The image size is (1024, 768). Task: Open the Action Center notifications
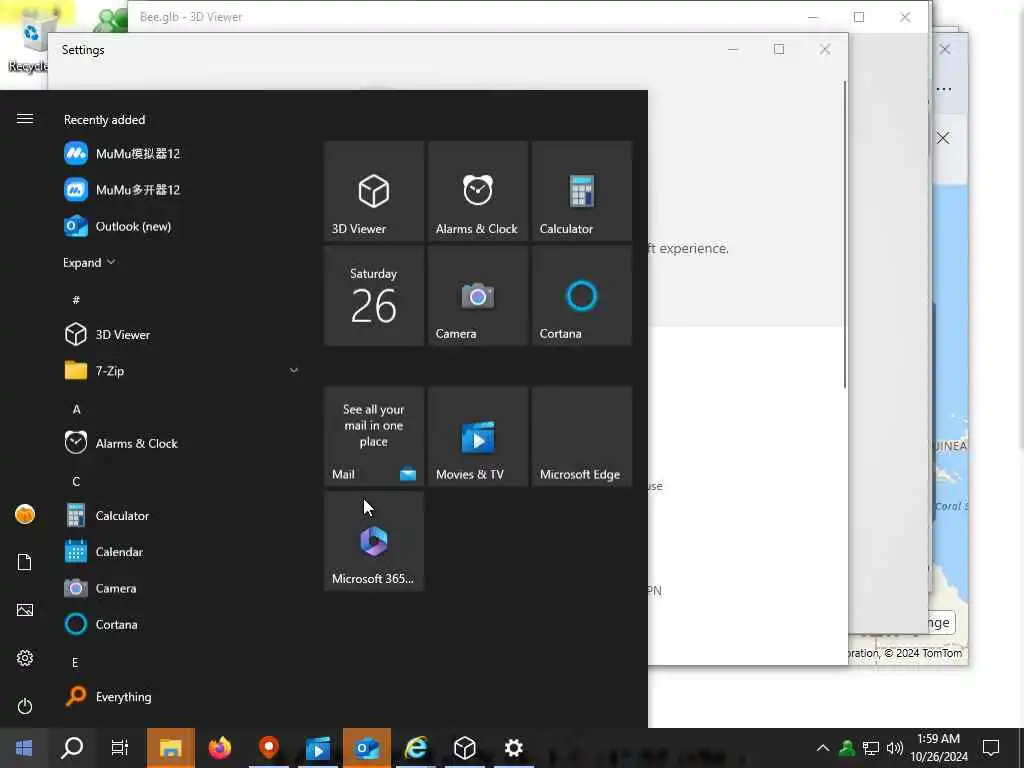pyautogui.click(x=991, y=748)
